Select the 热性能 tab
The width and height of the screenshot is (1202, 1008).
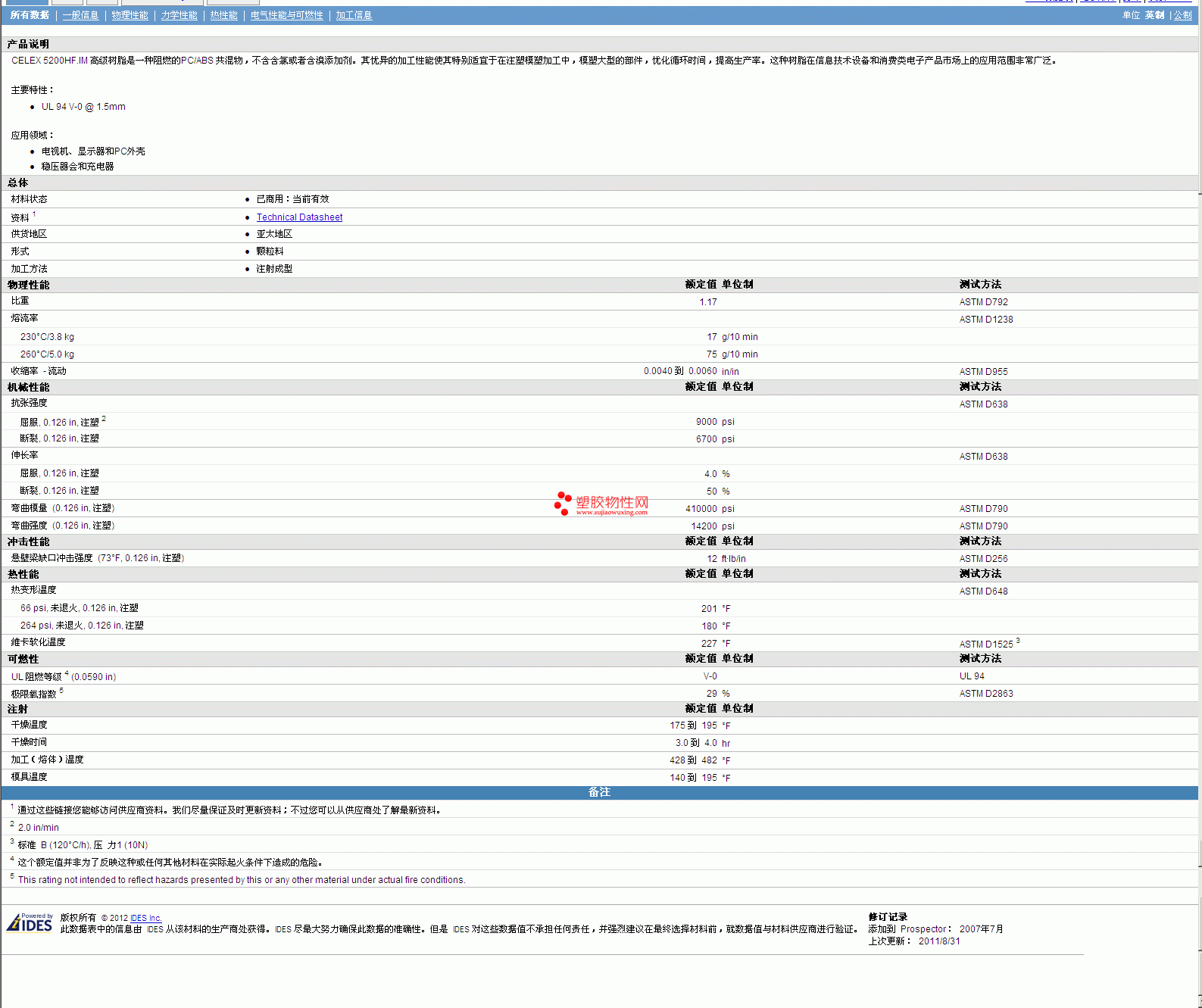pyautogui.click(x=223, y=15)
